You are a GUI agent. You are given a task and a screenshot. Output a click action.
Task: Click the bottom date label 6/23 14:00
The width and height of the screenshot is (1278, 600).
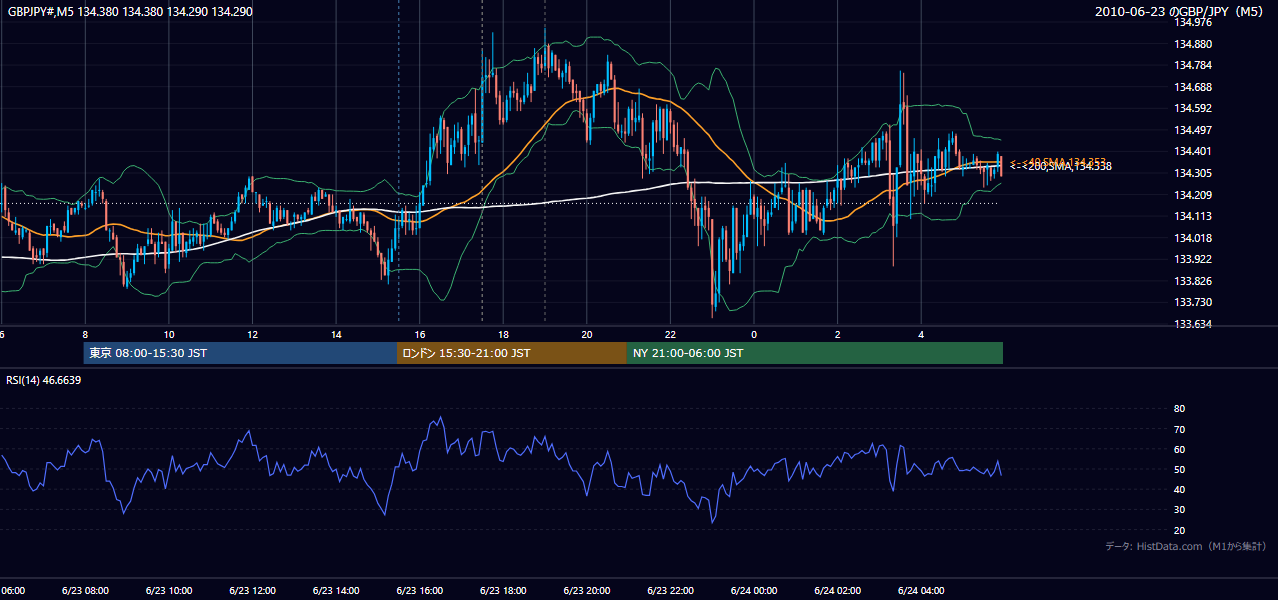pos(336,591)
